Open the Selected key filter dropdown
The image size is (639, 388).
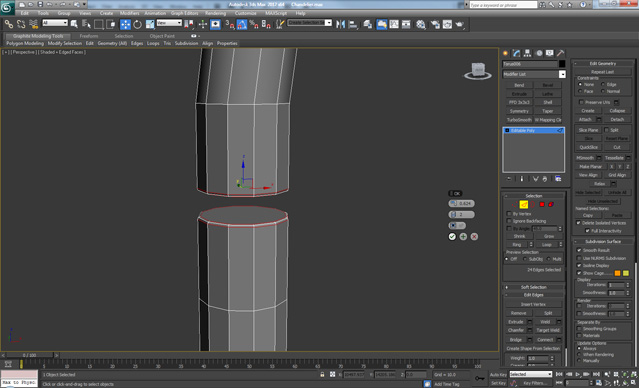[x=531, y=374]
